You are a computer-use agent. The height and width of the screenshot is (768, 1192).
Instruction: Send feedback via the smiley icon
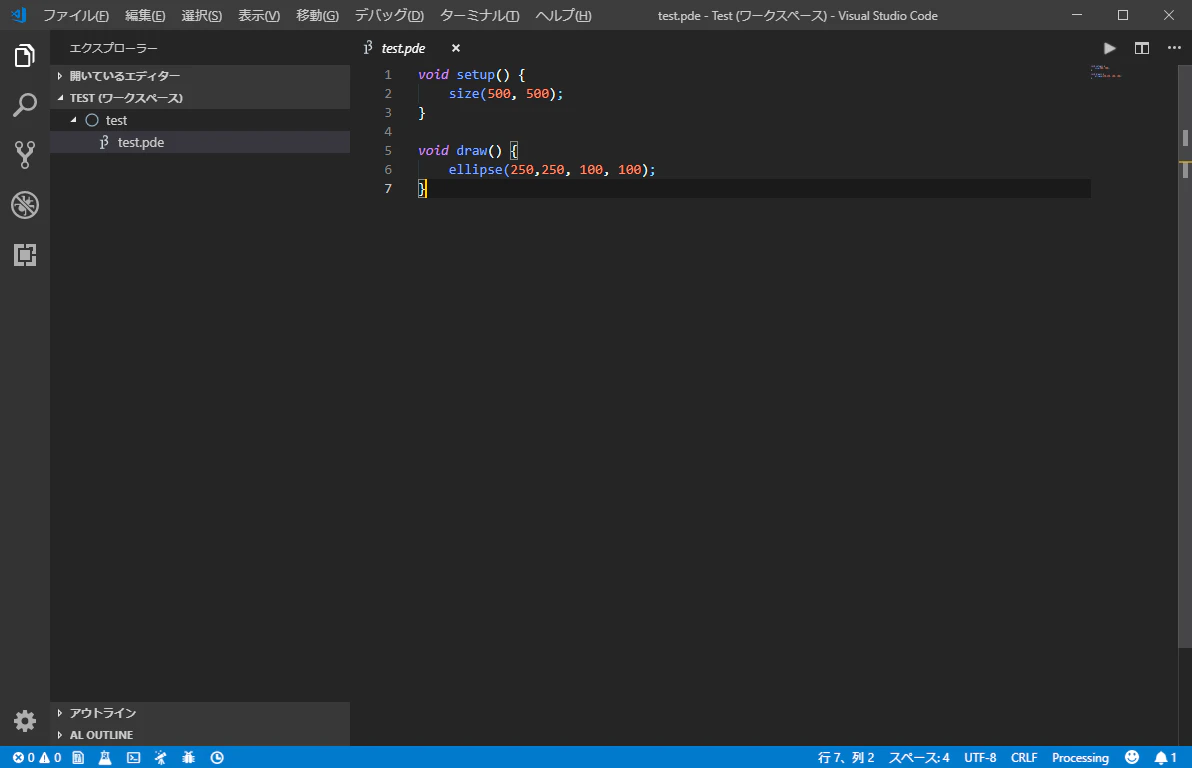(1132, 757)
